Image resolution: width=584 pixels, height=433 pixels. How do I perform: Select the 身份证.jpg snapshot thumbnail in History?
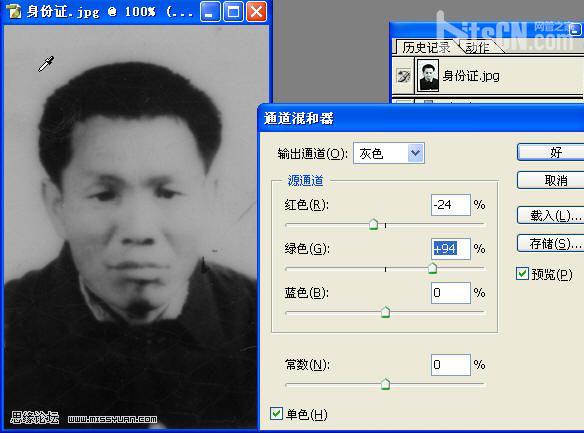(428, 76)
